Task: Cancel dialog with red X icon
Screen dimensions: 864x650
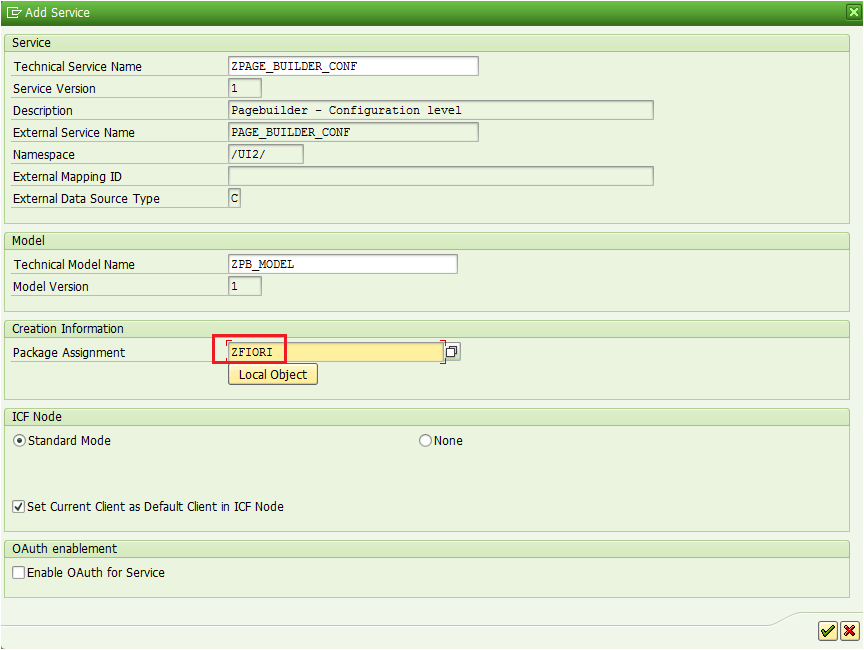Action: point(850,631)
